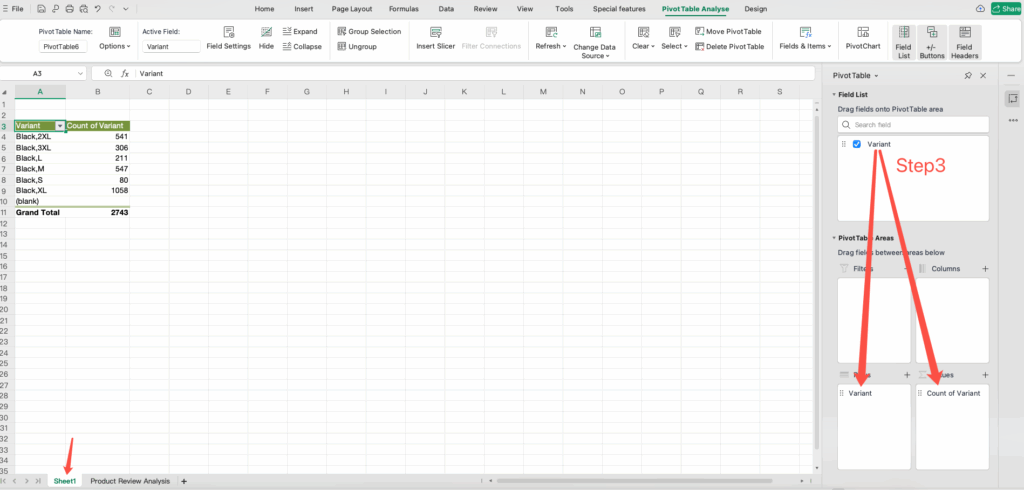Open the Product Review Analysis sheet tab
Screen dimensions: 1024x490
[130, 481]
